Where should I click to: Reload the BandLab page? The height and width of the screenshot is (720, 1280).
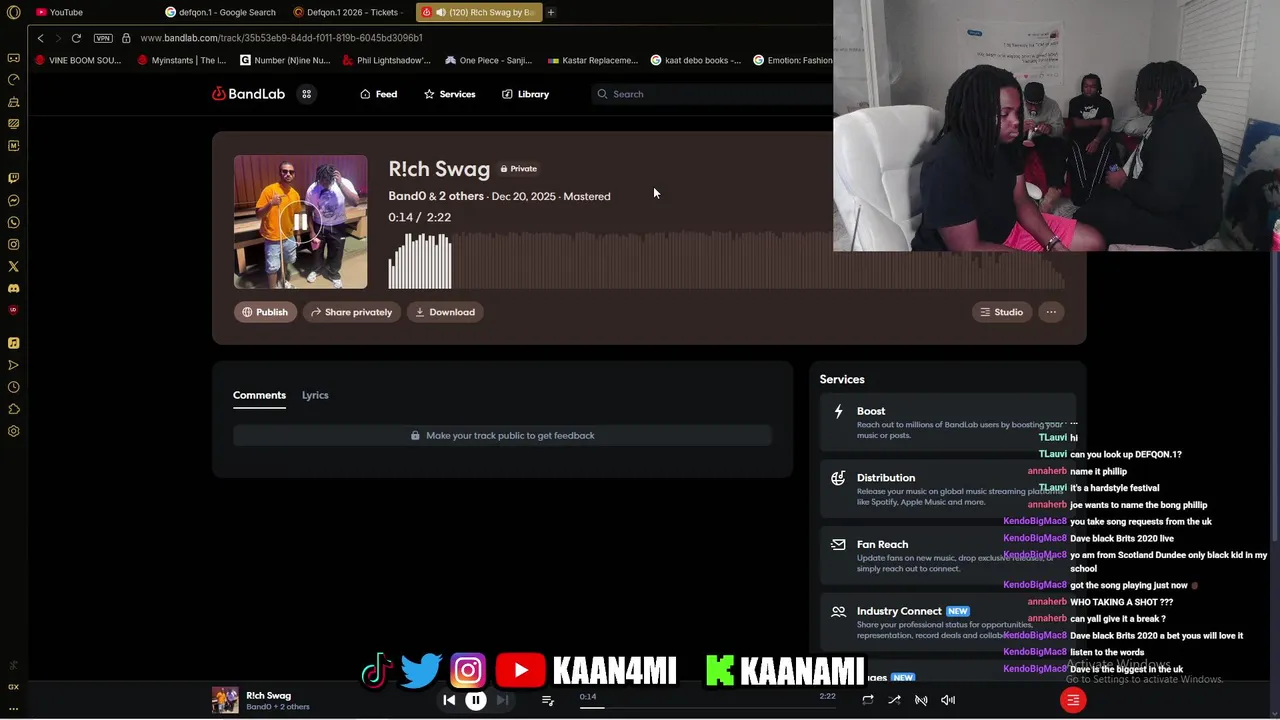click(76, 38)
